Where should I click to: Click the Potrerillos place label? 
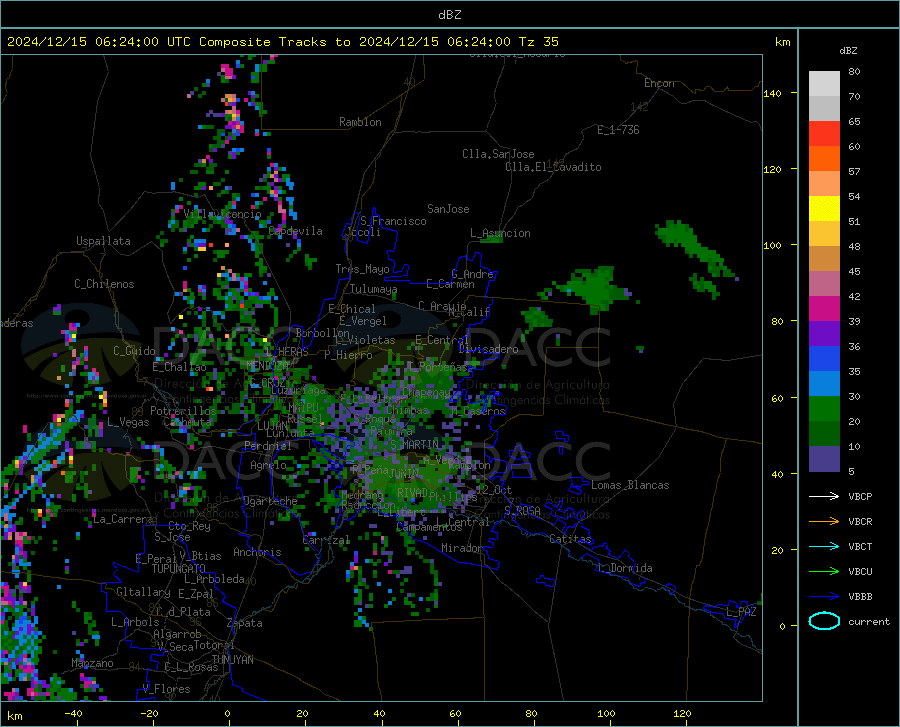[183, 411]
